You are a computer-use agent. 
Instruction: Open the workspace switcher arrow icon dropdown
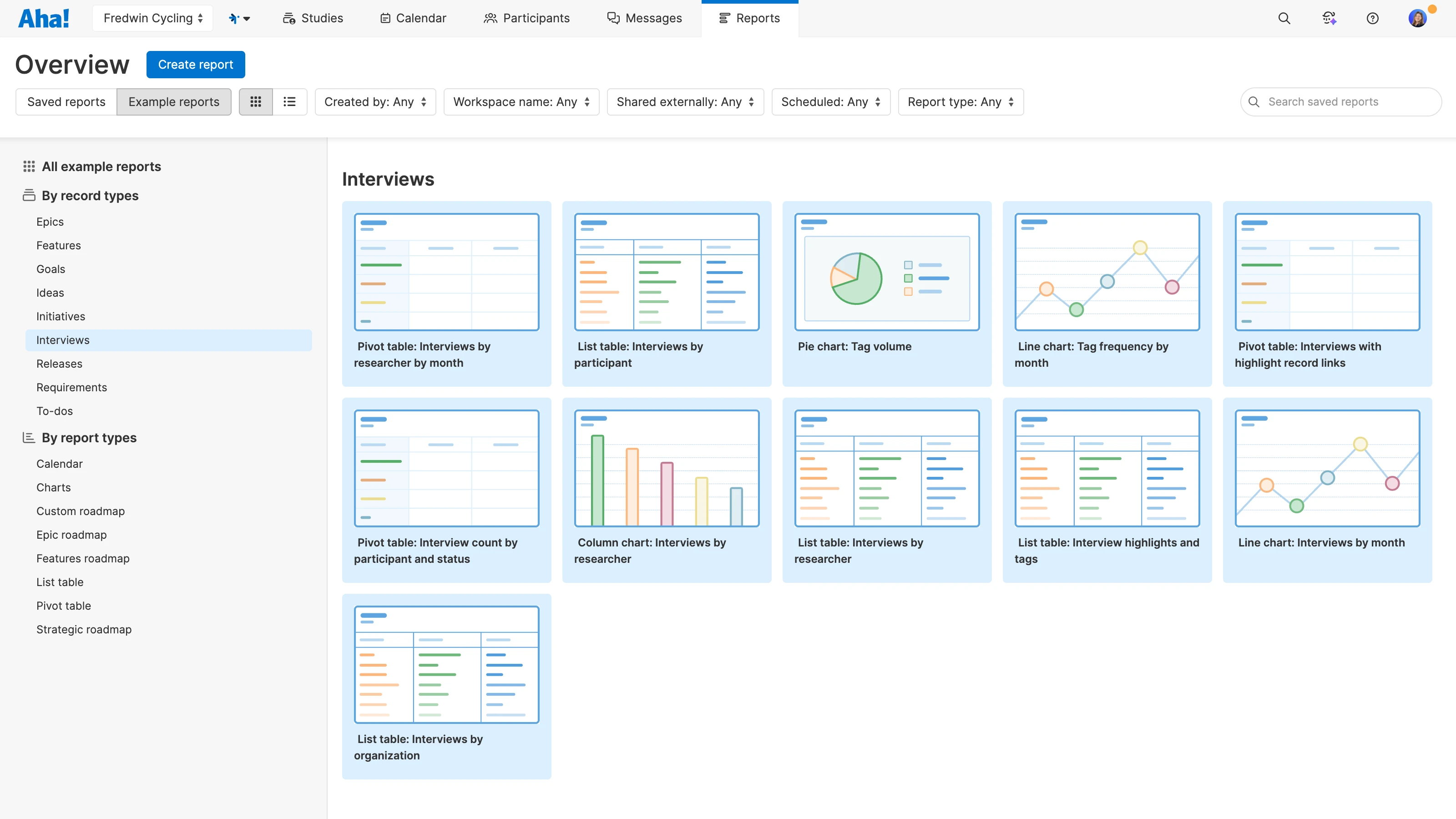(240, 18)
